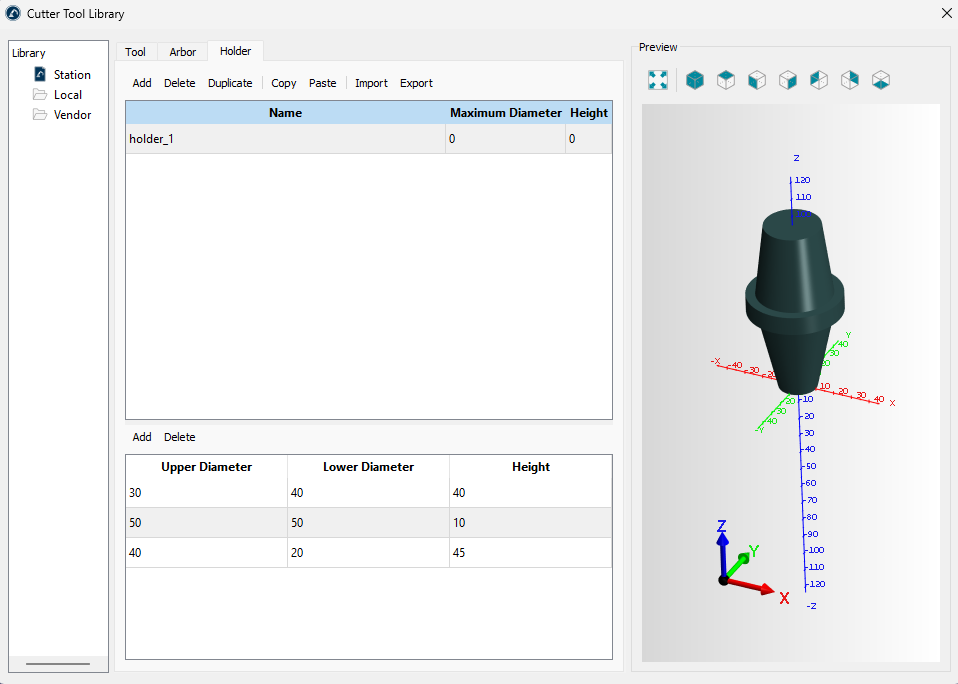Select the top view cube icon
This screenshot has width=958, height=684.
726,80
